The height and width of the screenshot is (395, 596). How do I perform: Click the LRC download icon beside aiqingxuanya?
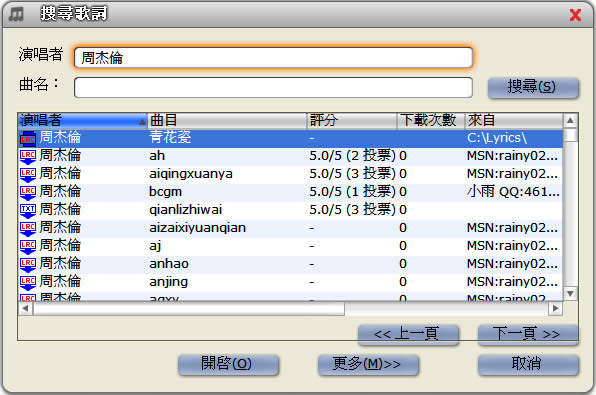pos(28,174)
